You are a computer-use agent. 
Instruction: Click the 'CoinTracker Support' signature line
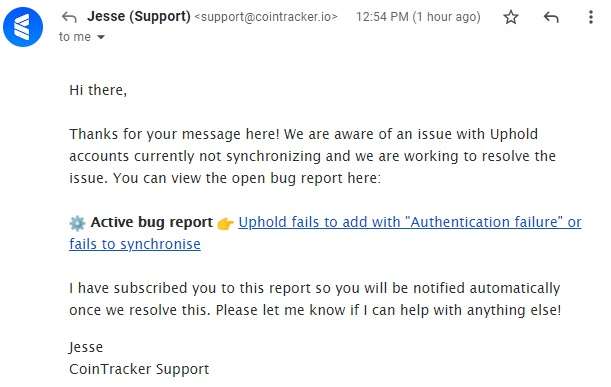139,369
